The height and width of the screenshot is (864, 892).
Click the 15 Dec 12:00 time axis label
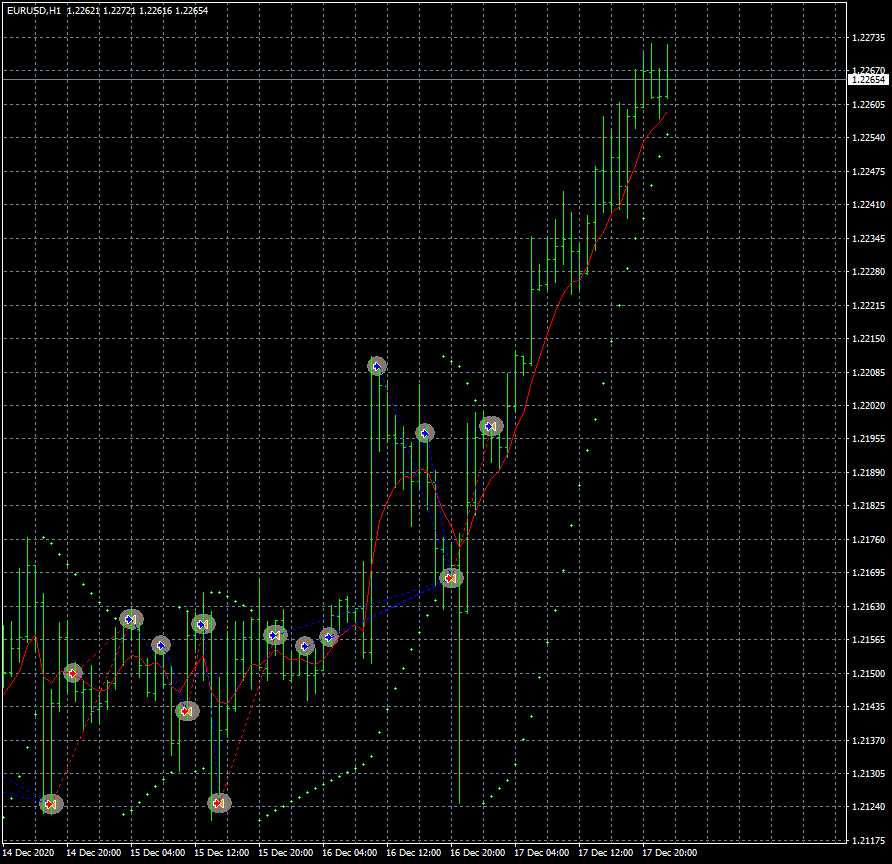point(221,853)
